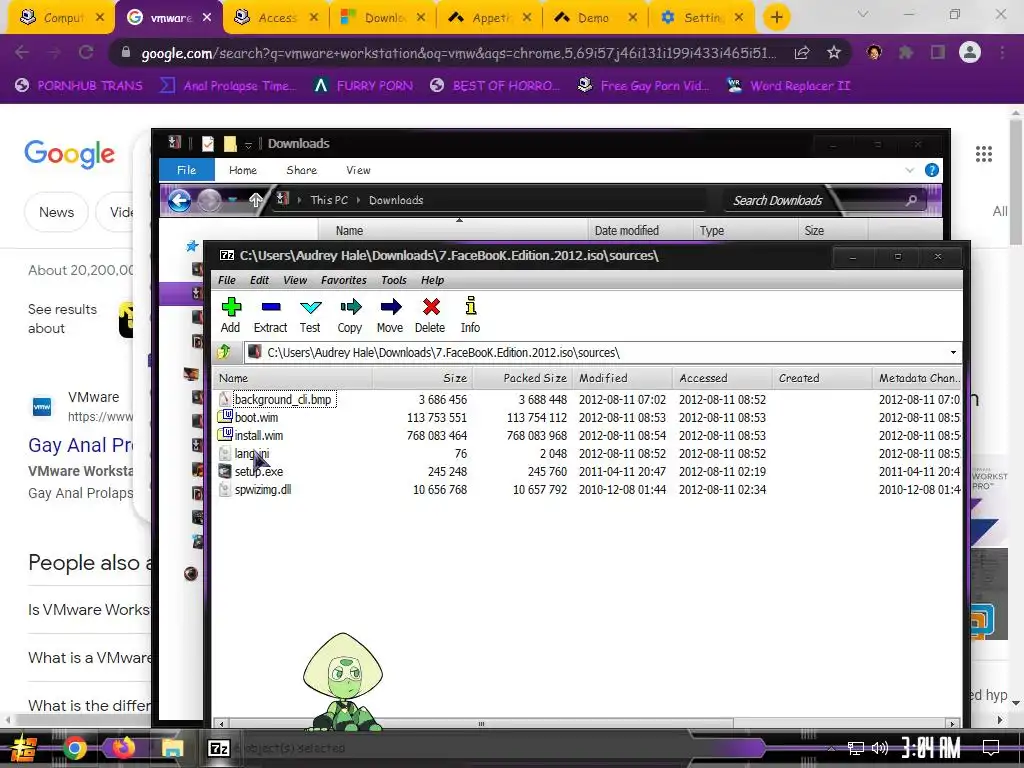Viewport: 1024px width, 768px height.
Task: Click the Search Downloads field
Action: [823, 200]
